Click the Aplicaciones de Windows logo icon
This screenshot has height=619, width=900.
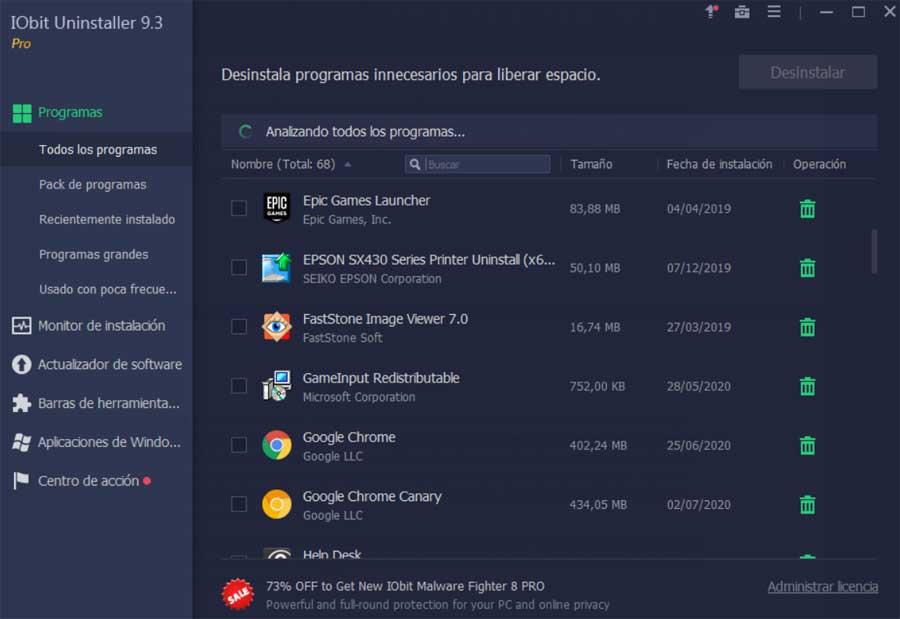tap(21, 442)
